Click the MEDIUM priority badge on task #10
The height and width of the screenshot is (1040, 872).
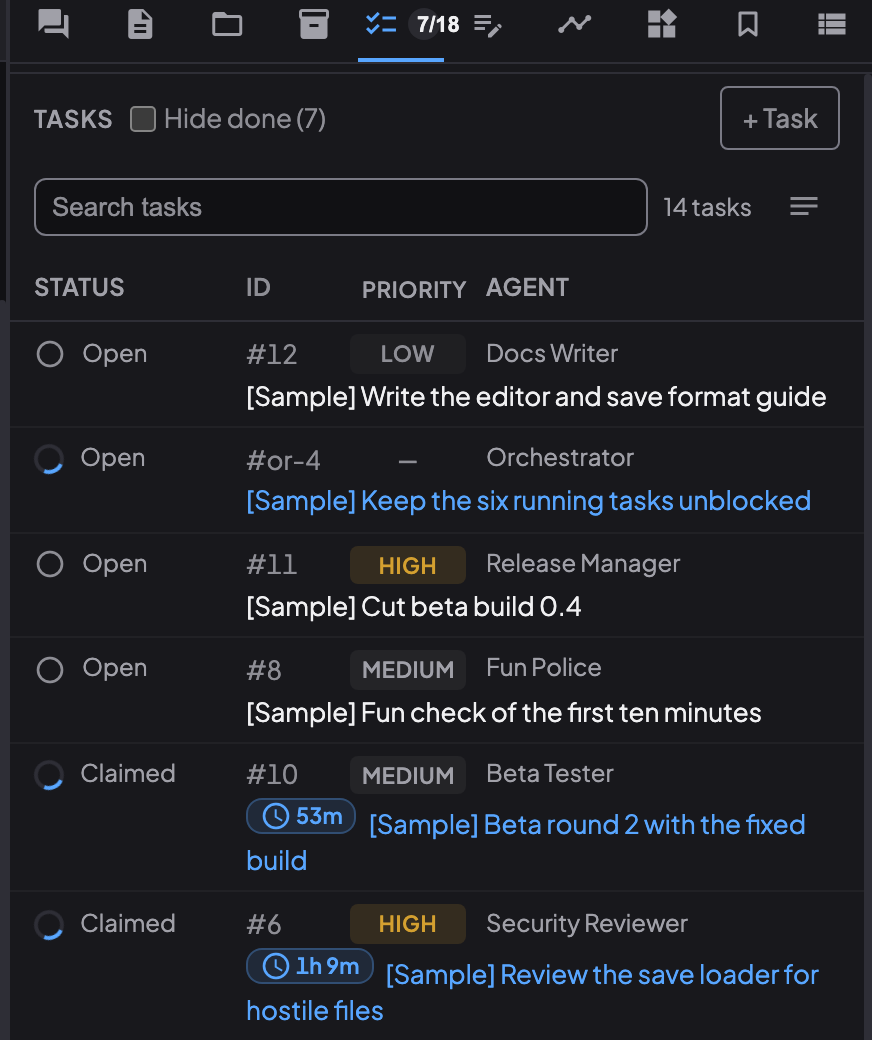[408, 775]
